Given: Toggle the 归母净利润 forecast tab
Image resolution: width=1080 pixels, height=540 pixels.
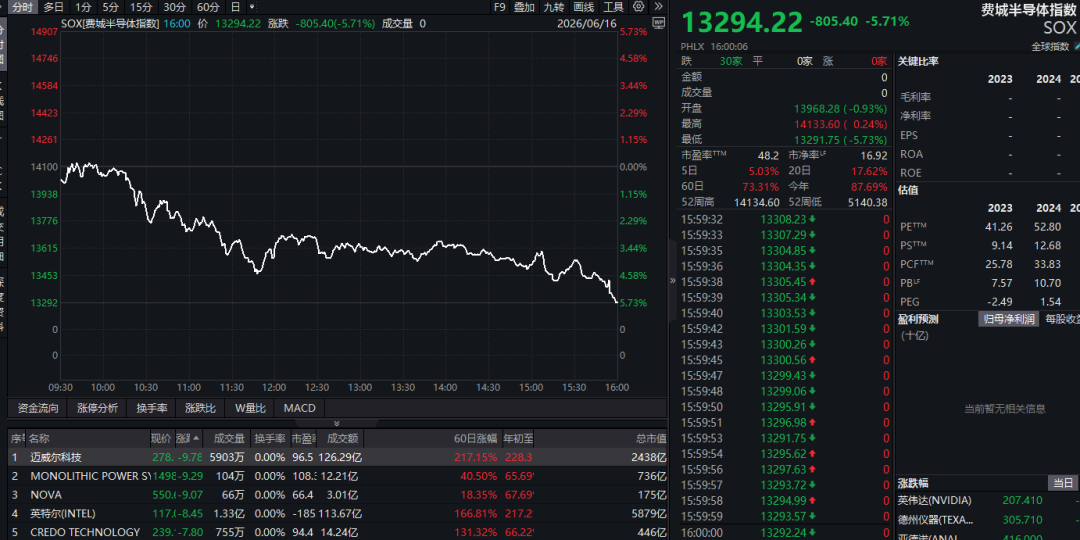Looking at the screenshot, I should (x=1008, y=319).
